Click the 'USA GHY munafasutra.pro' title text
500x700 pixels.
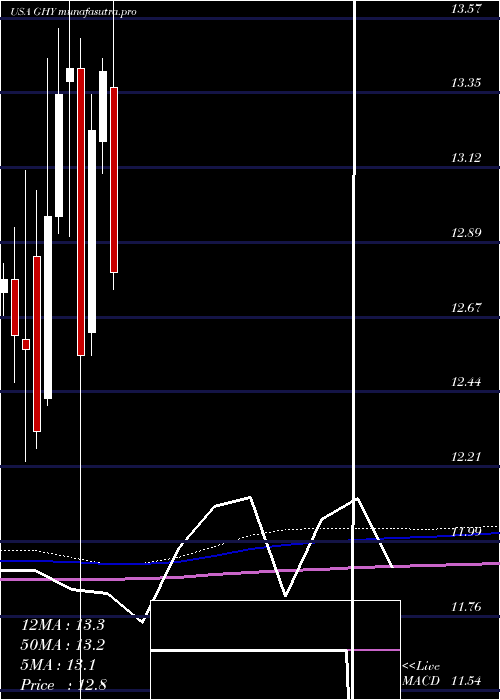click(x=73, y=12)
